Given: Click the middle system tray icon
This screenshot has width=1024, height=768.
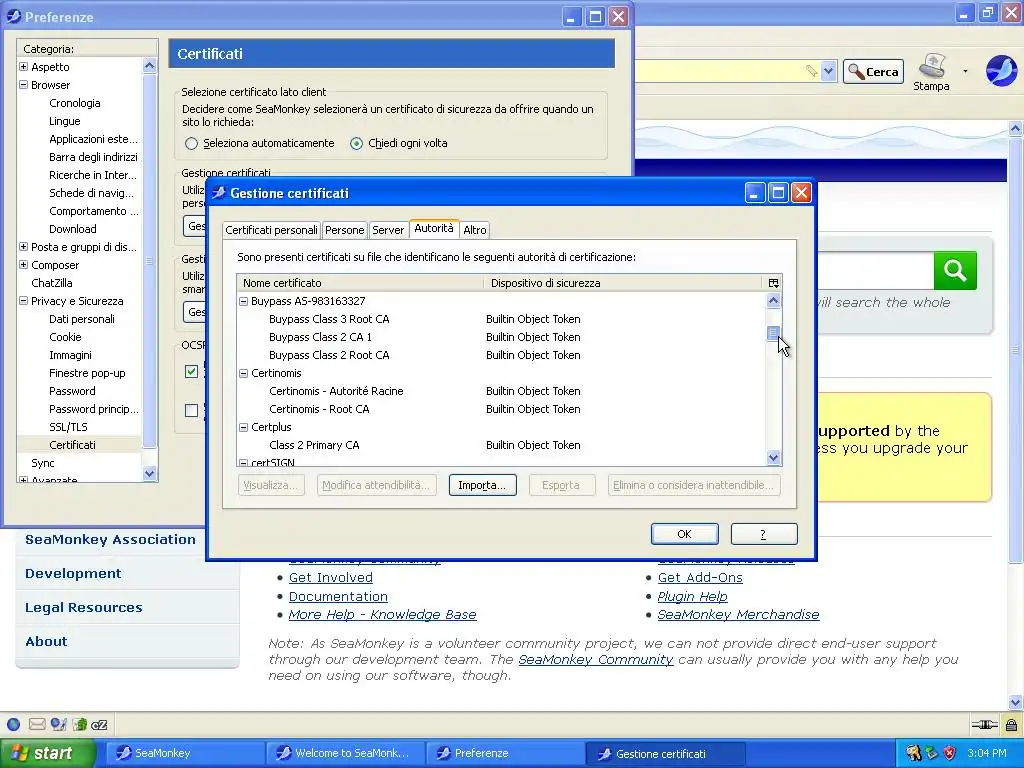Looking at the screenshot, I should [931, 753].
